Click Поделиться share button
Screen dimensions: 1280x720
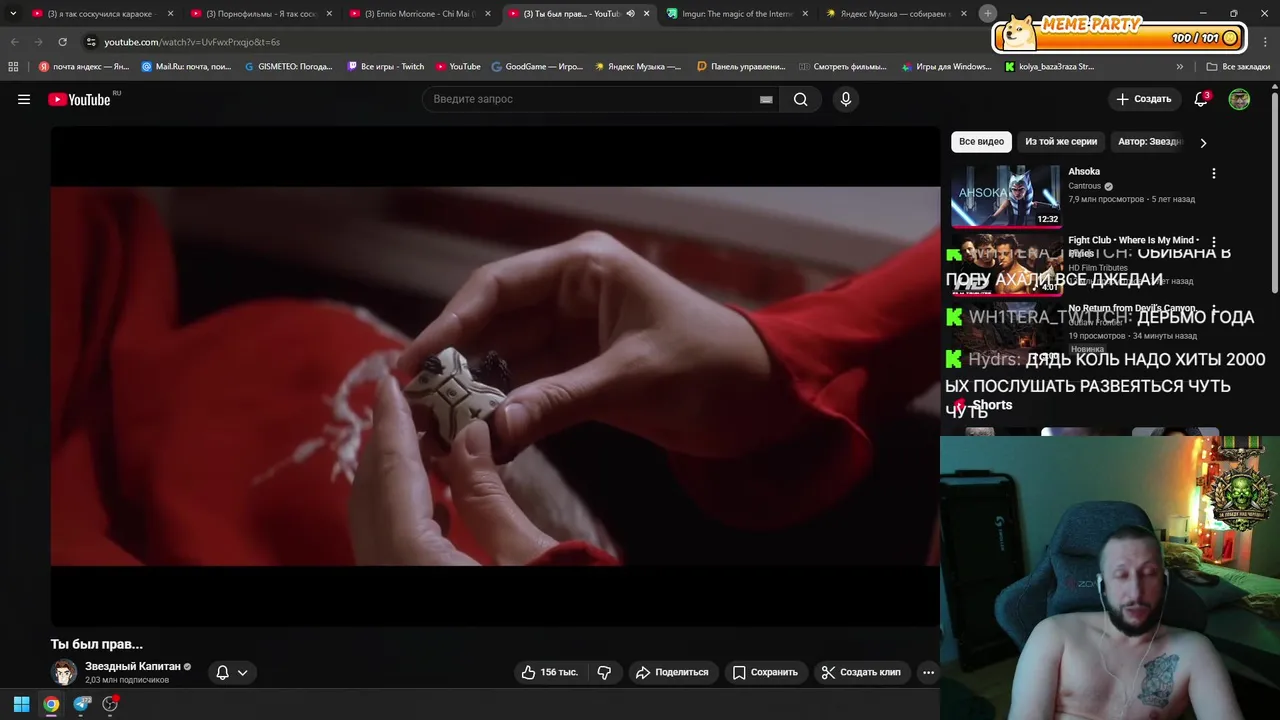[672, 672]
